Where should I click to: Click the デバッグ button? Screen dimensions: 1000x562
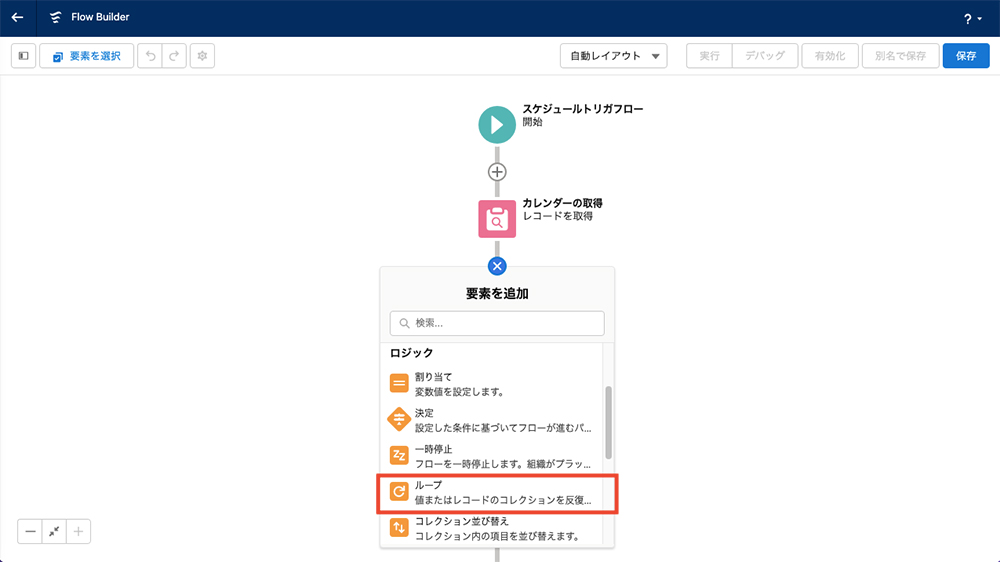[765, 56]
